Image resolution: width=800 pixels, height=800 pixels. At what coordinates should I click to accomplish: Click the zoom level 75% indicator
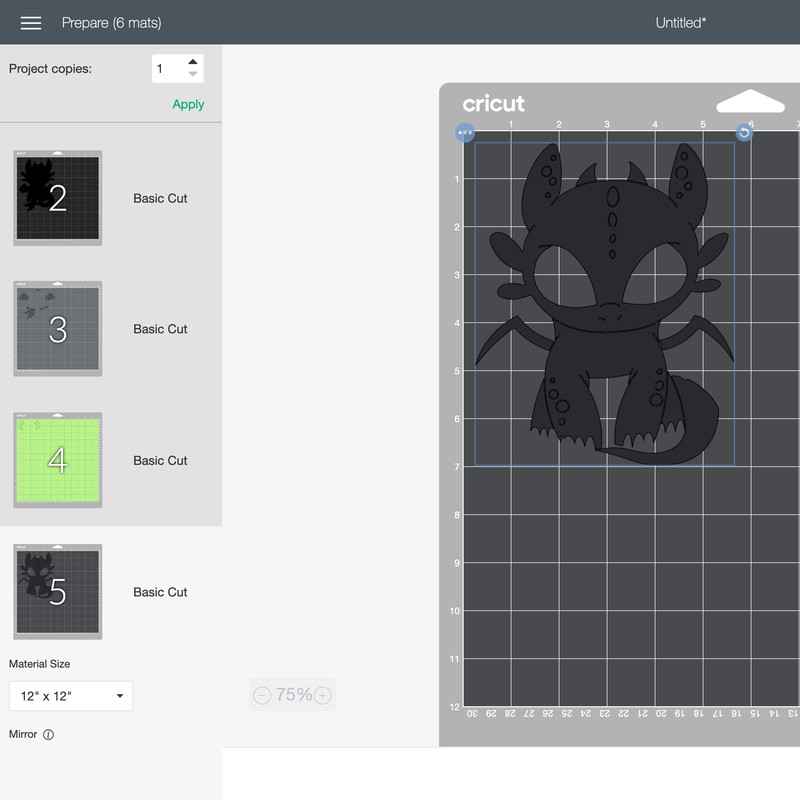(292, 694)
